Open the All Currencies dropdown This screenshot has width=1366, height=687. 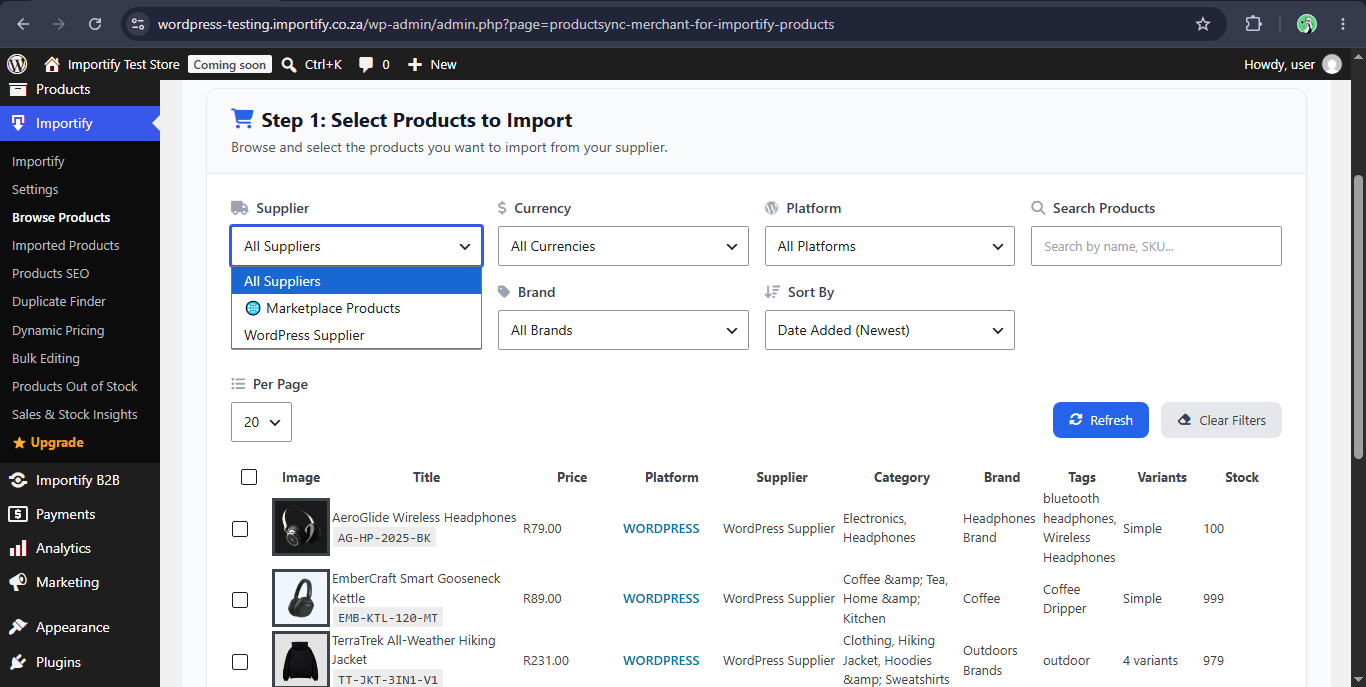point(624,246)
